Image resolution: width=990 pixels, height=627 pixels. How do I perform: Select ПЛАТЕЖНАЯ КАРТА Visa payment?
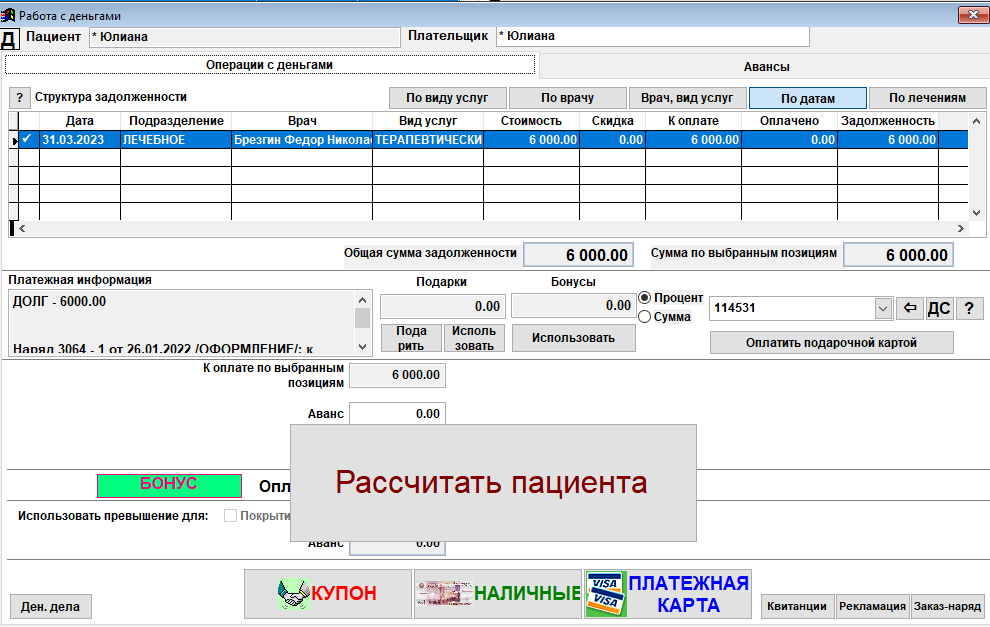click(x=668, y=594)
